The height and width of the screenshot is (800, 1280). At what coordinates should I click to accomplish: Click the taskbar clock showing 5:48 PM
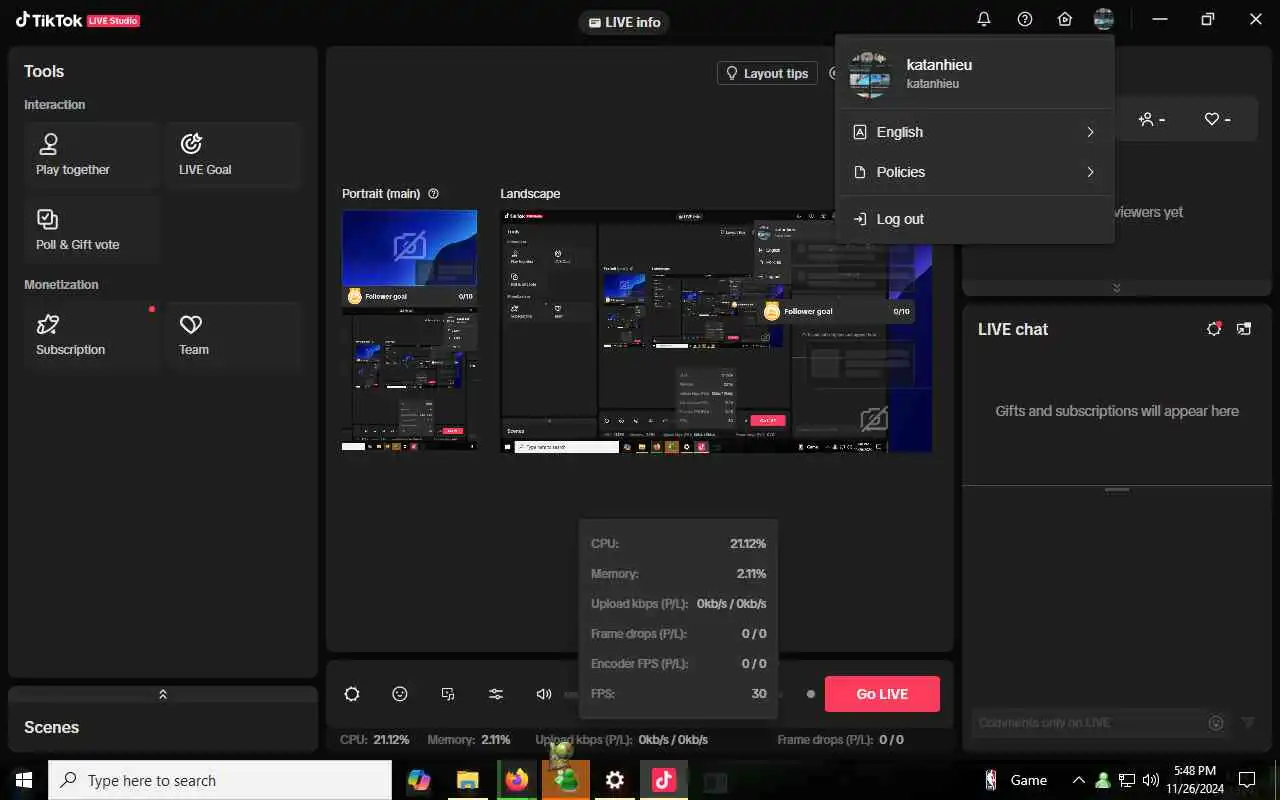click(1194, 779)
